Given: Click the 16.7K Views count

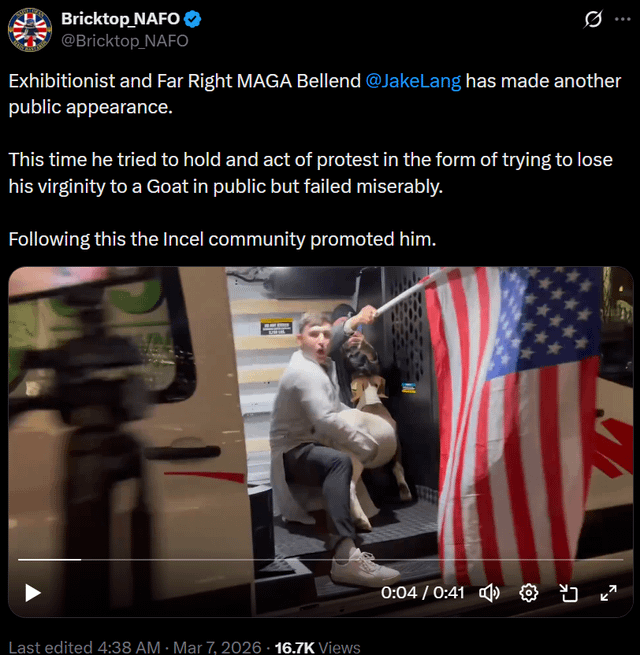Looking at the screenshot, I should 317,647.
